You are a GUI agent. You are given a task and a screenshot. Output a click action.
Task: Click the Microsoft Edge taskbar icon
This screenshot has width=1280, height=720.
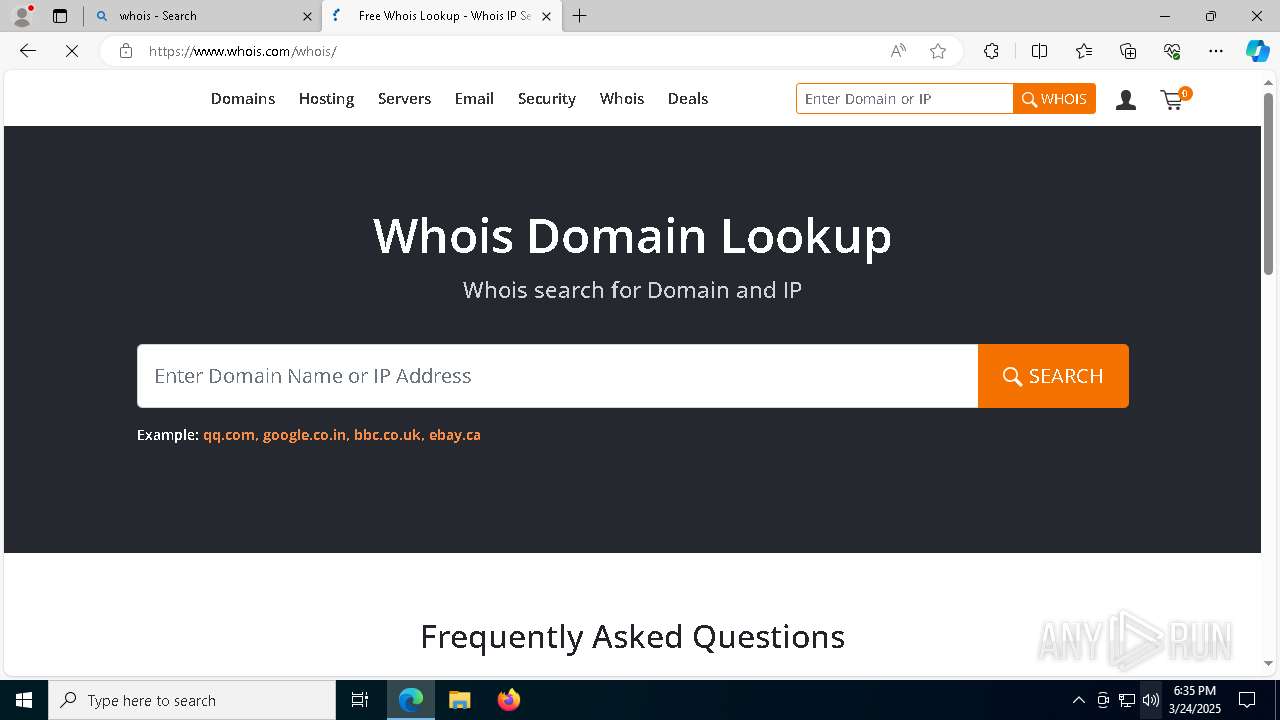(x=411, y=700)
